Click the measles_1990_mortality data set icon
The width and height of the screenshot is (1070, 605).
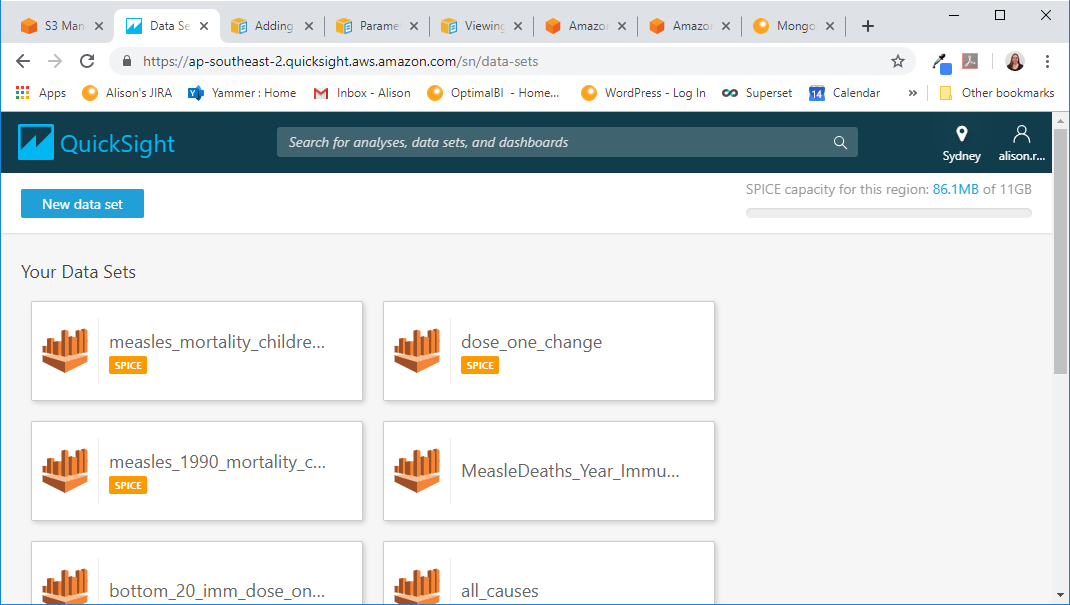point(66,471)
